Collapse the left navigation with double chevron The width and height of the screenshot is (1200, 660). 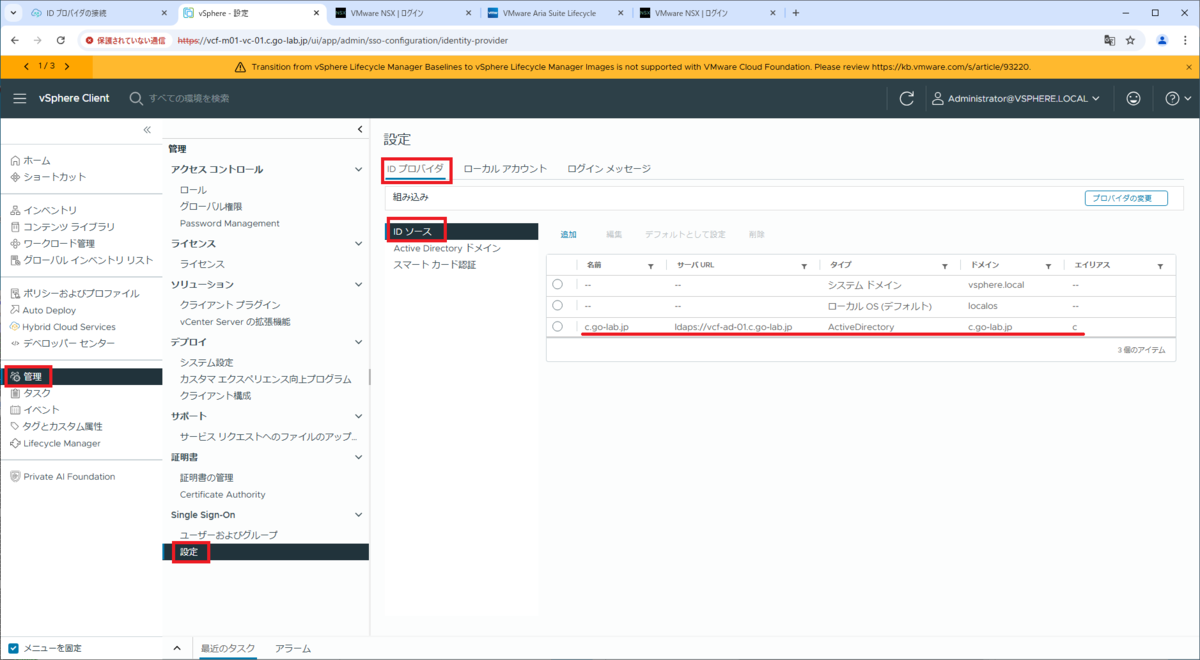click(147, 130)
